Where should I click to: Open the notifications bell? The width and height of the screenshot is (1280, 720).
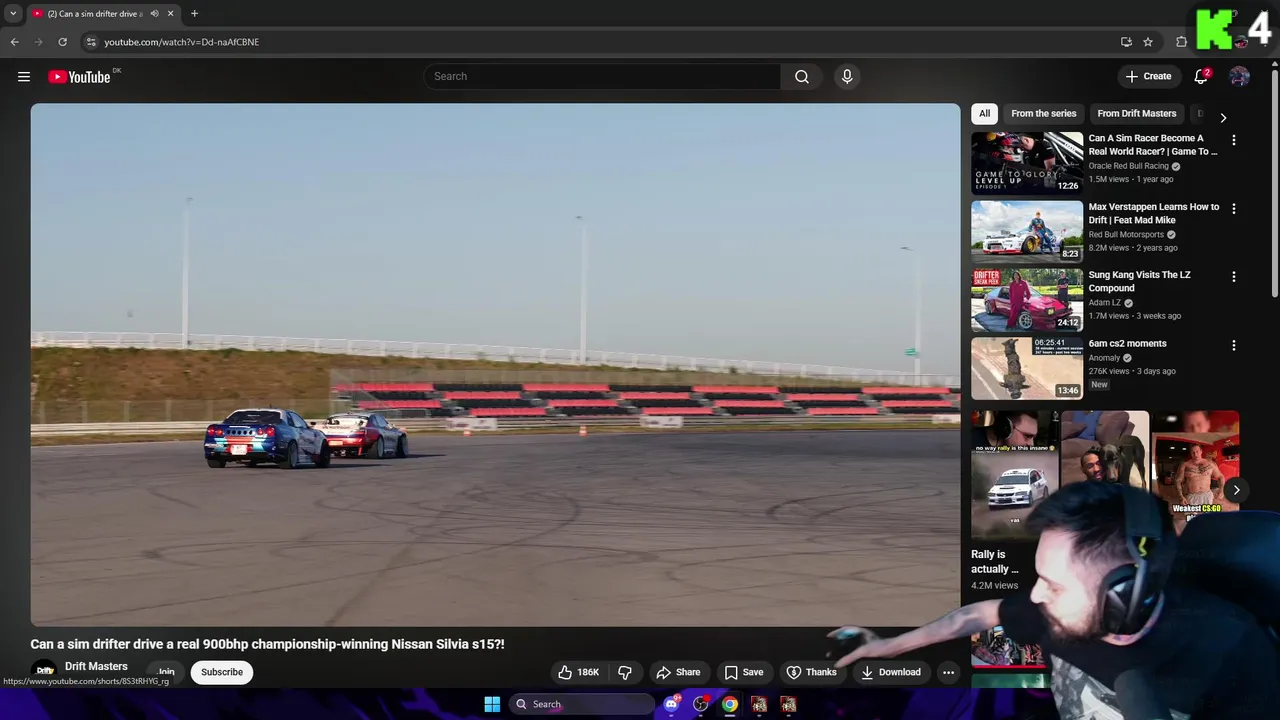(1201, 77)
